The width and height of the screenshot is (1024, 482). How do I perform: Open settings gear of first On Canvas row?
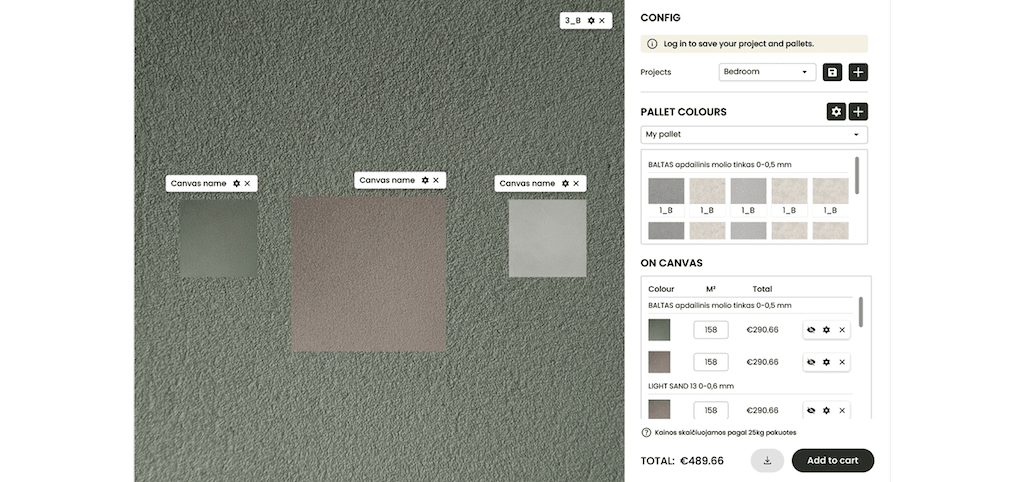pos(826,330)
